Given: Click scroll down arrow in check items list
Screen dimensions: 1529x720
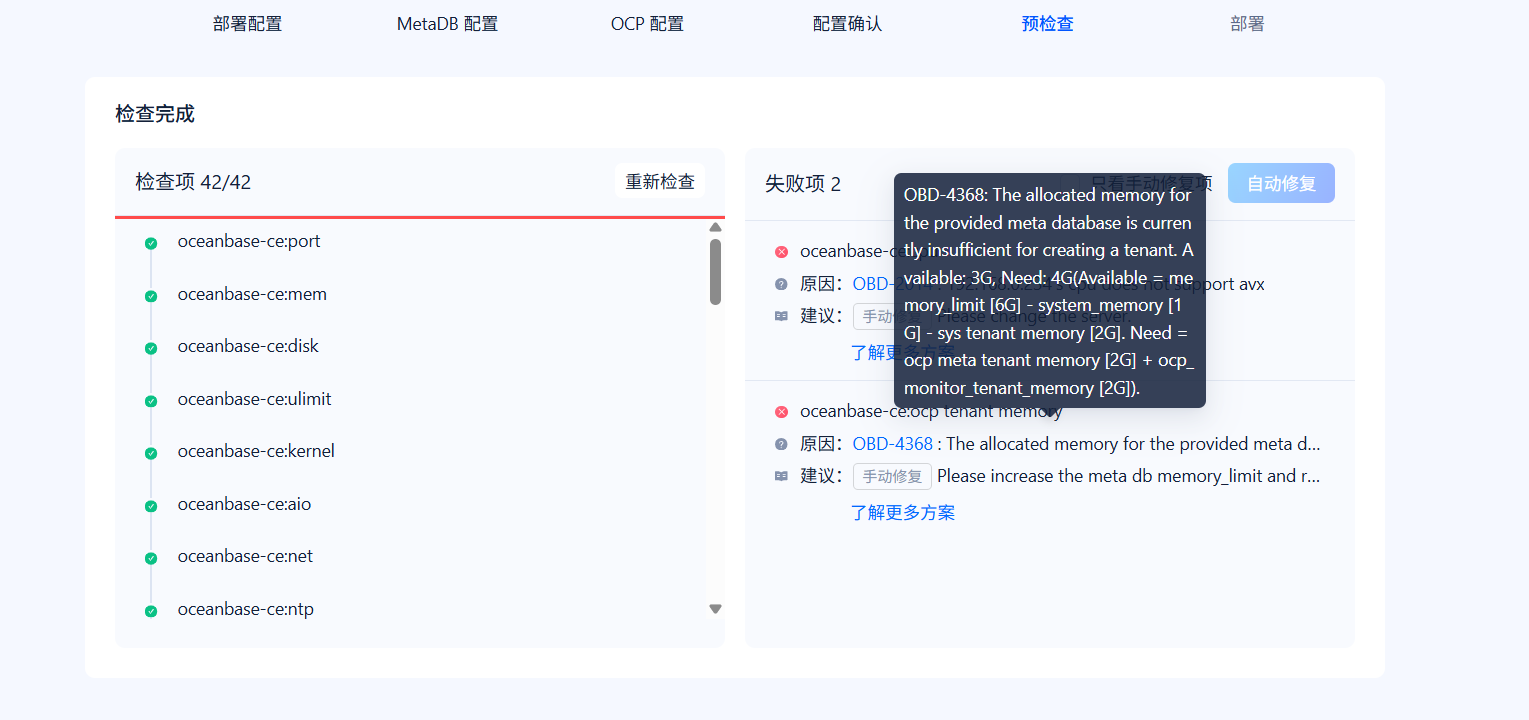Looking at the screenshot, I should [x=715, y=609].
